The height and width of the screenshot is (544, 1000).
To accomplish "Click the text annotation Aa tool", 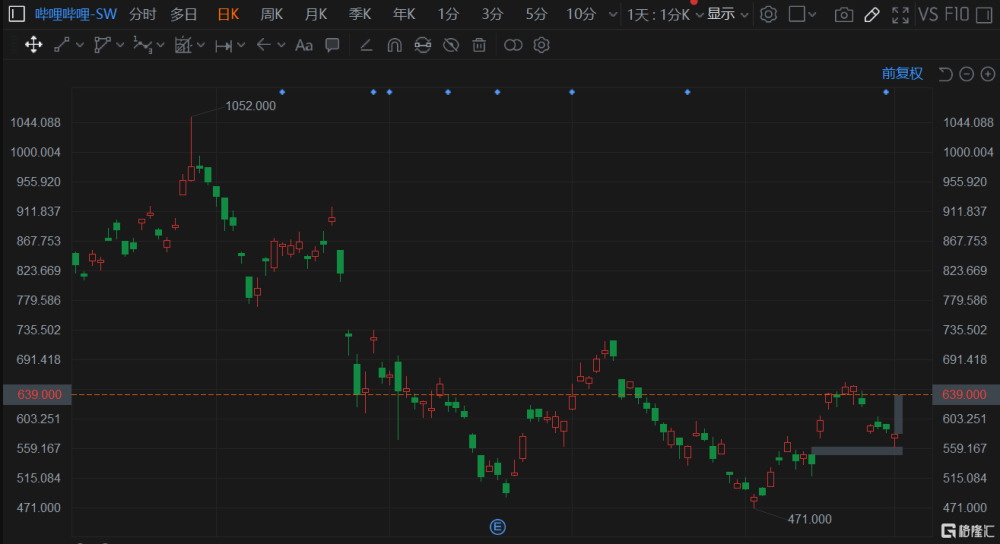I will pyautogui.click(x=304, y=45).
